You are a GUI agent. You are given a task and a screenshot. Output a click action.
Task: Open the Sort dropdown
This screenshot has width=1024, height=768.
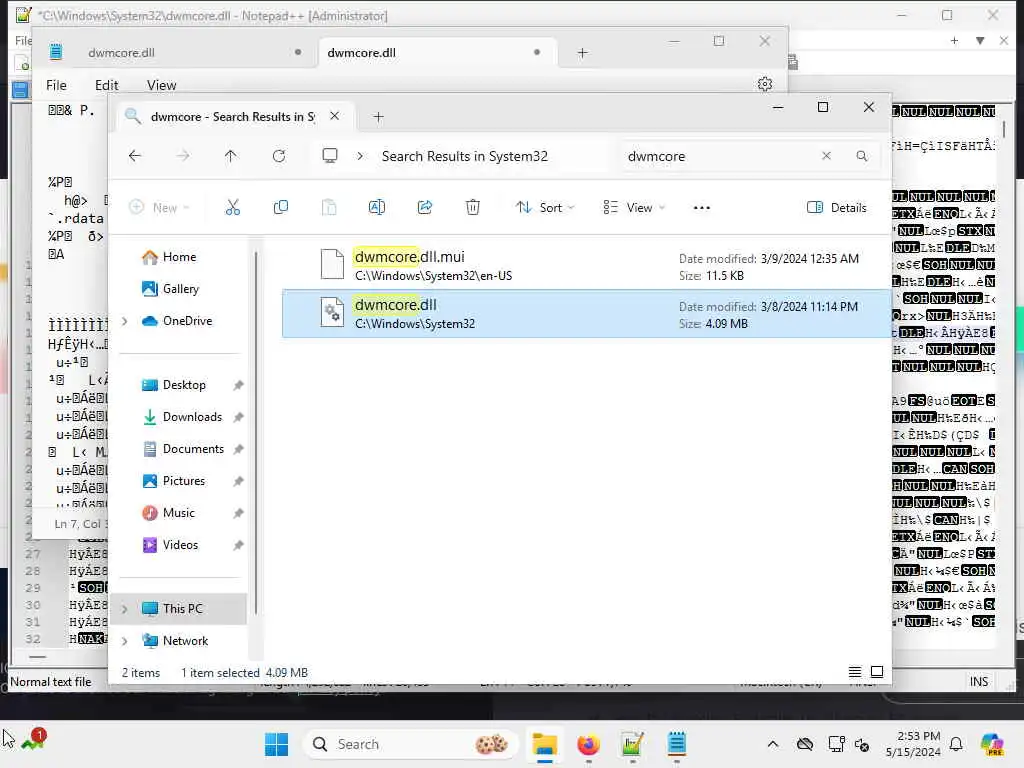pos(545,208)
